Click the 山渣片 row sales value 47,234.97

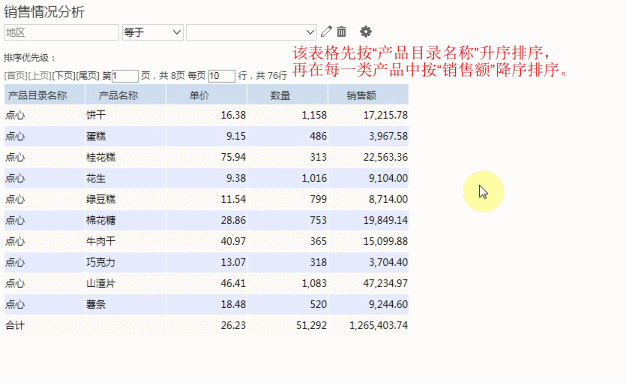tap(385, 284)
